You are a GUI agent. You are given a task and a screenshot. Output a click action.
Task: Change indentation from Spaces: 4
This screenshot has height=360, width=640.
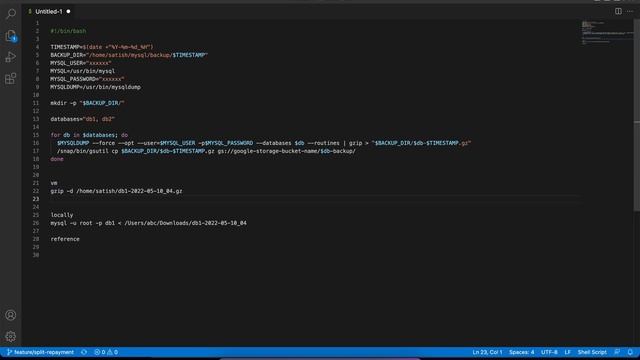tap(521, 352)
